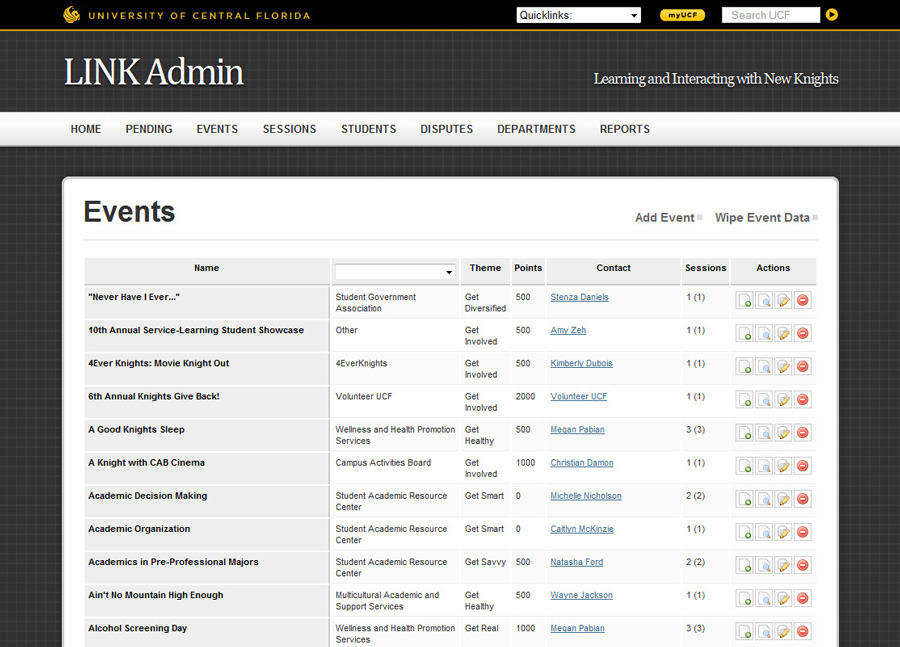Click the pencil edit icon for 6th Annual Knights Give Back!
Viewport: 900px width, 647px height.
(x=784, y=399)
